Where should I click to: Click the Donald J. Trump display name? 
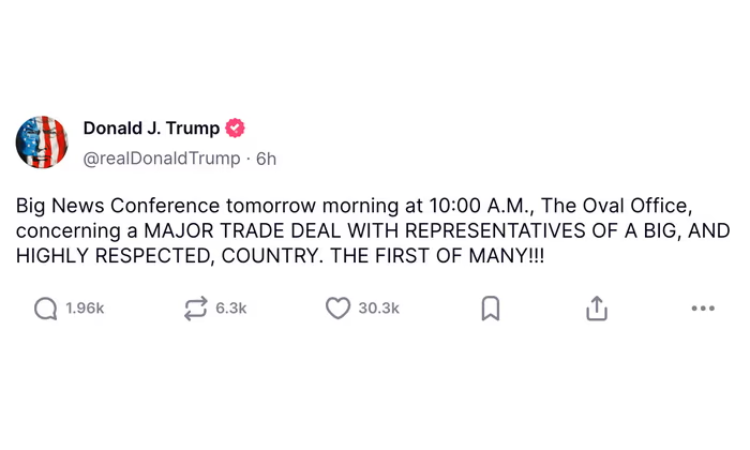click(151, 129)
